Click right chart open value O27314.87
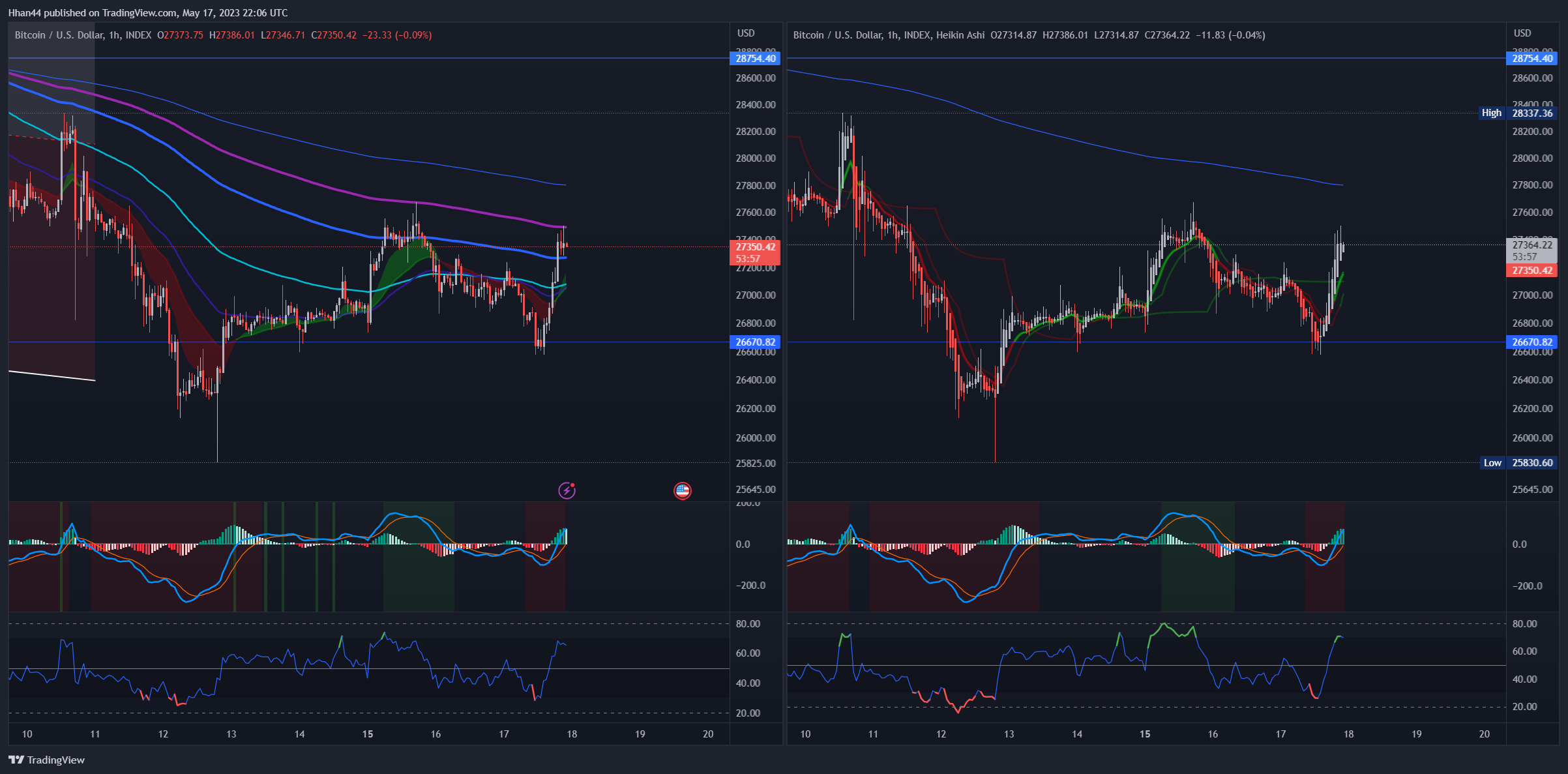 pos(1014,35)
